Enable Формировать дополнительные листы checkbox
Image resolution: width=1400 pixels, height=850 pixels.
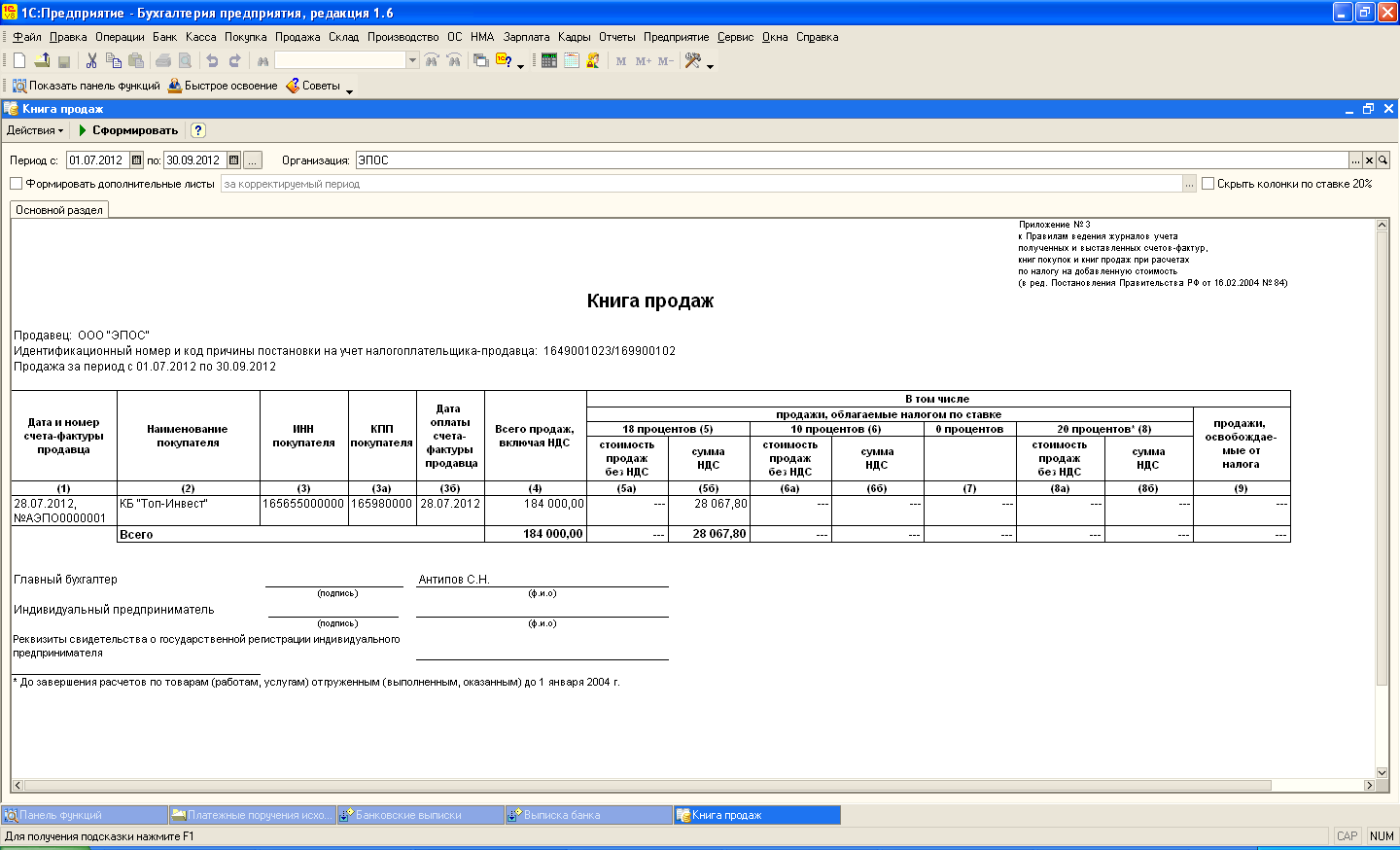click(16, 184)
